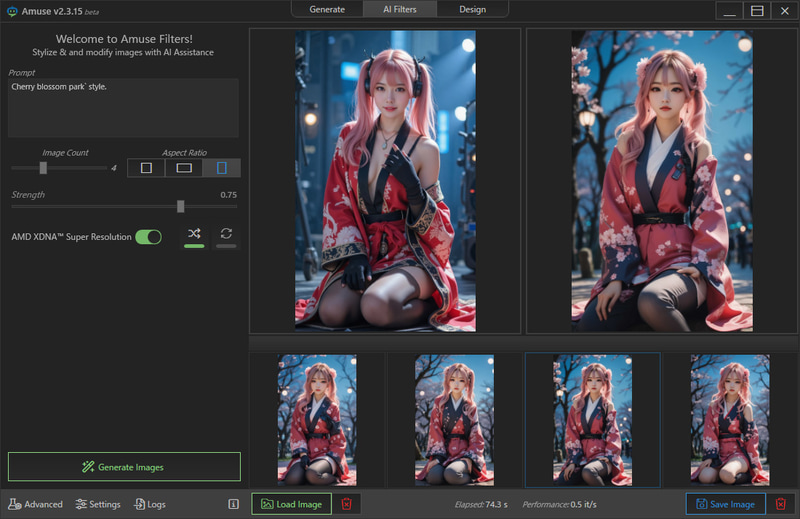Image resolution: width=800 pixels, height=519 pixels.
Task: Select the third highlighted result thumbnail
Action: pos(592,420)
